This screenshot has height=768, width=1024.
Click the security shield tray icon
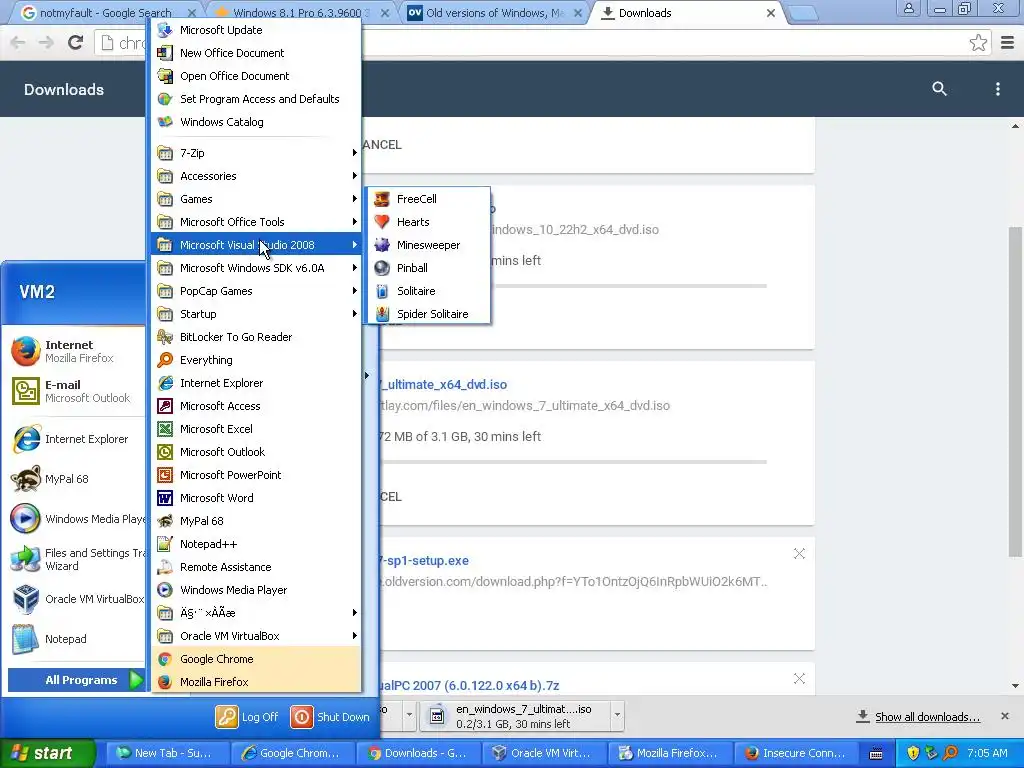pyautogui.click(x=913, y=753)
